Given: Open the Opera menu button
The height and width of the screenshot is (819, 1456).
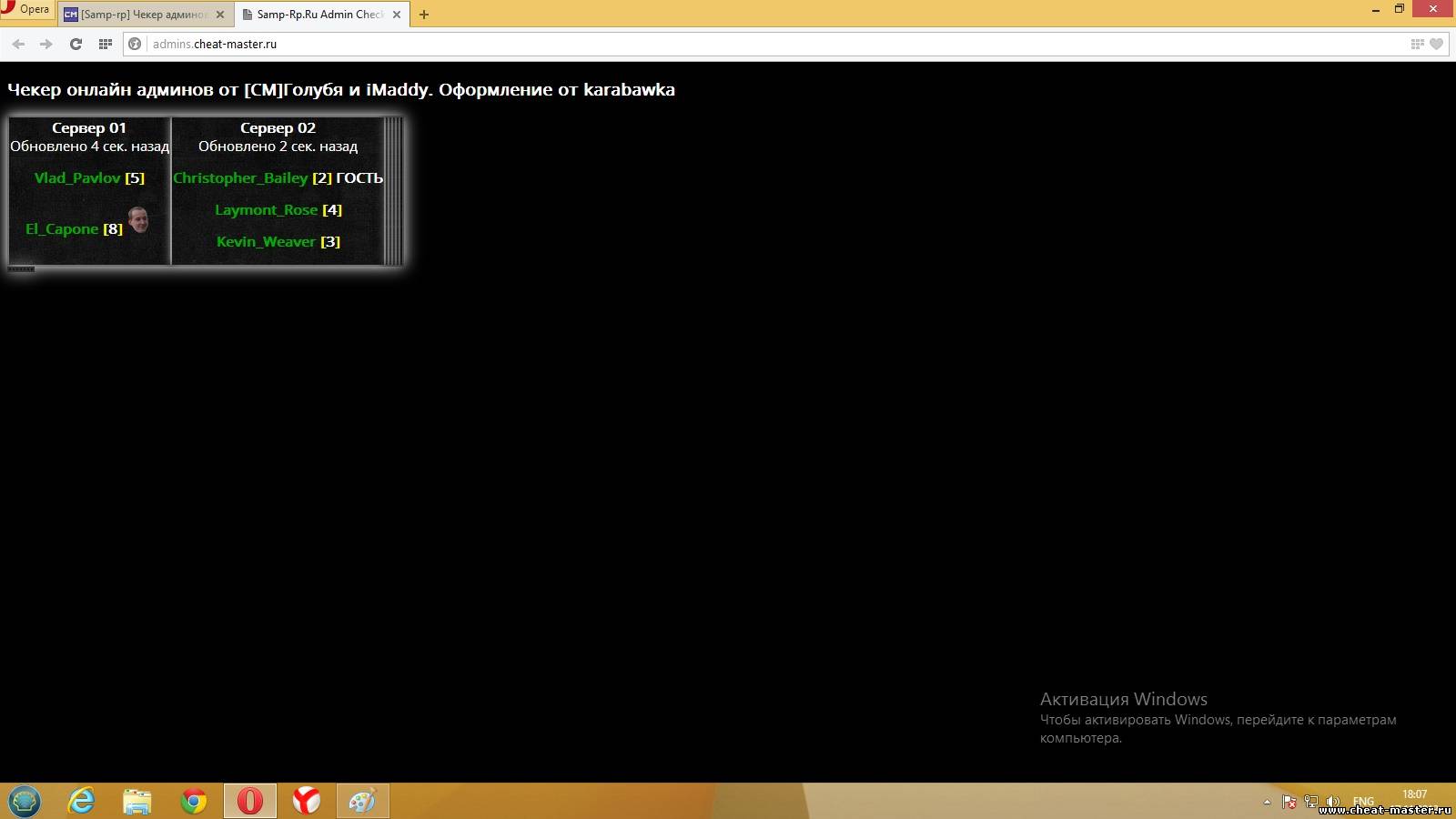Looking at the screenshot, I should (x=26, y=10).
